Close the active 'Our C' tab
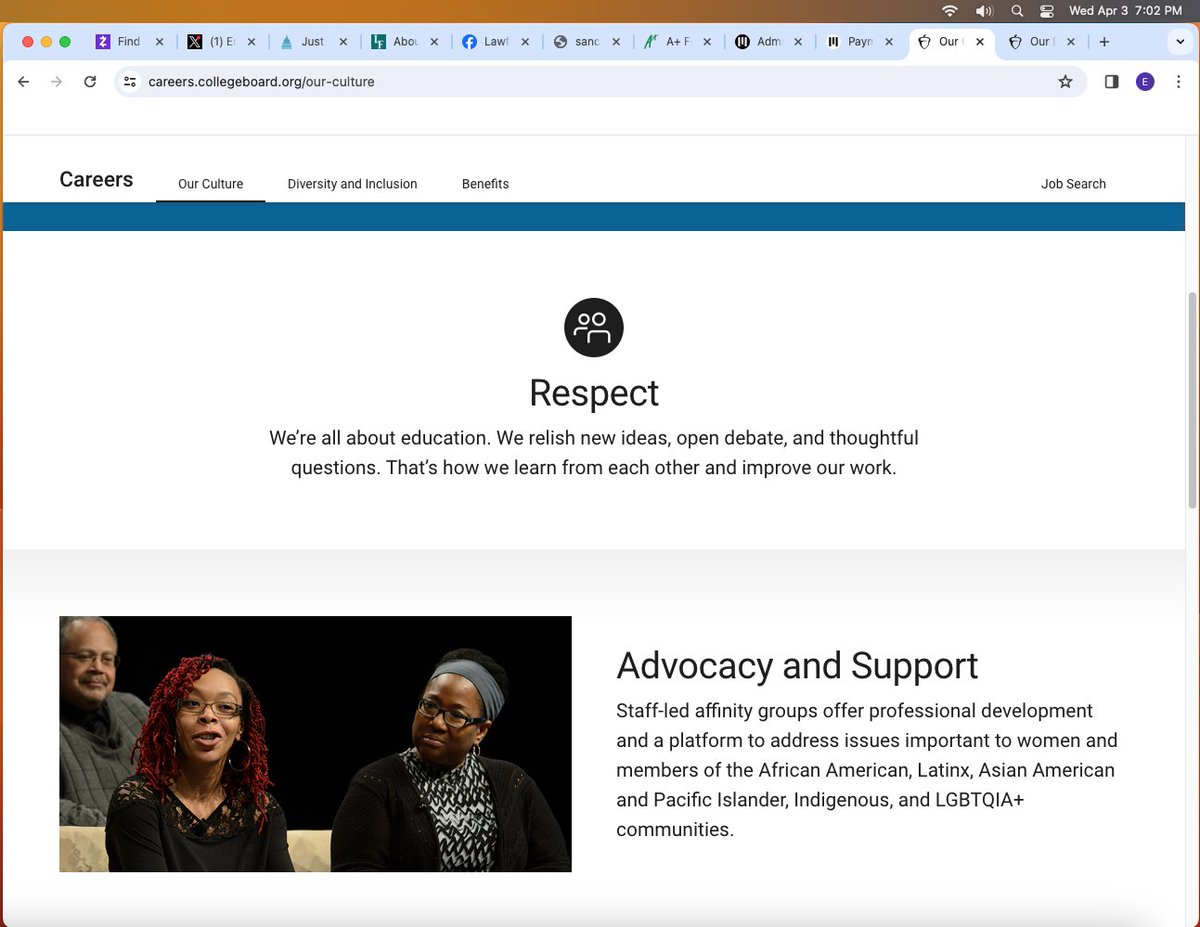1200x927 pixels. point(980,42)
